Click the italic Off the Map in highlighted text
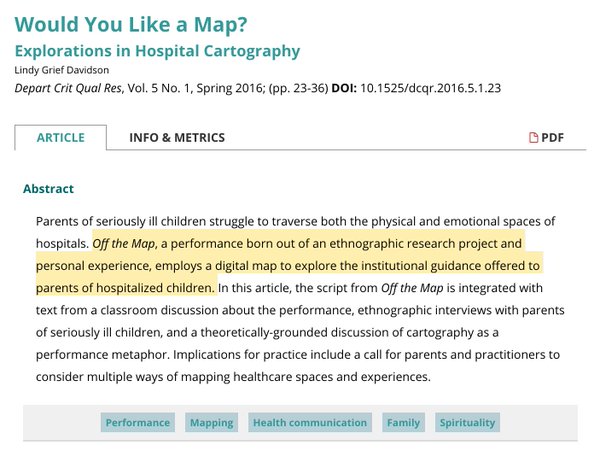The height and width of the screenshot is (451, 600). click(124, 244)
